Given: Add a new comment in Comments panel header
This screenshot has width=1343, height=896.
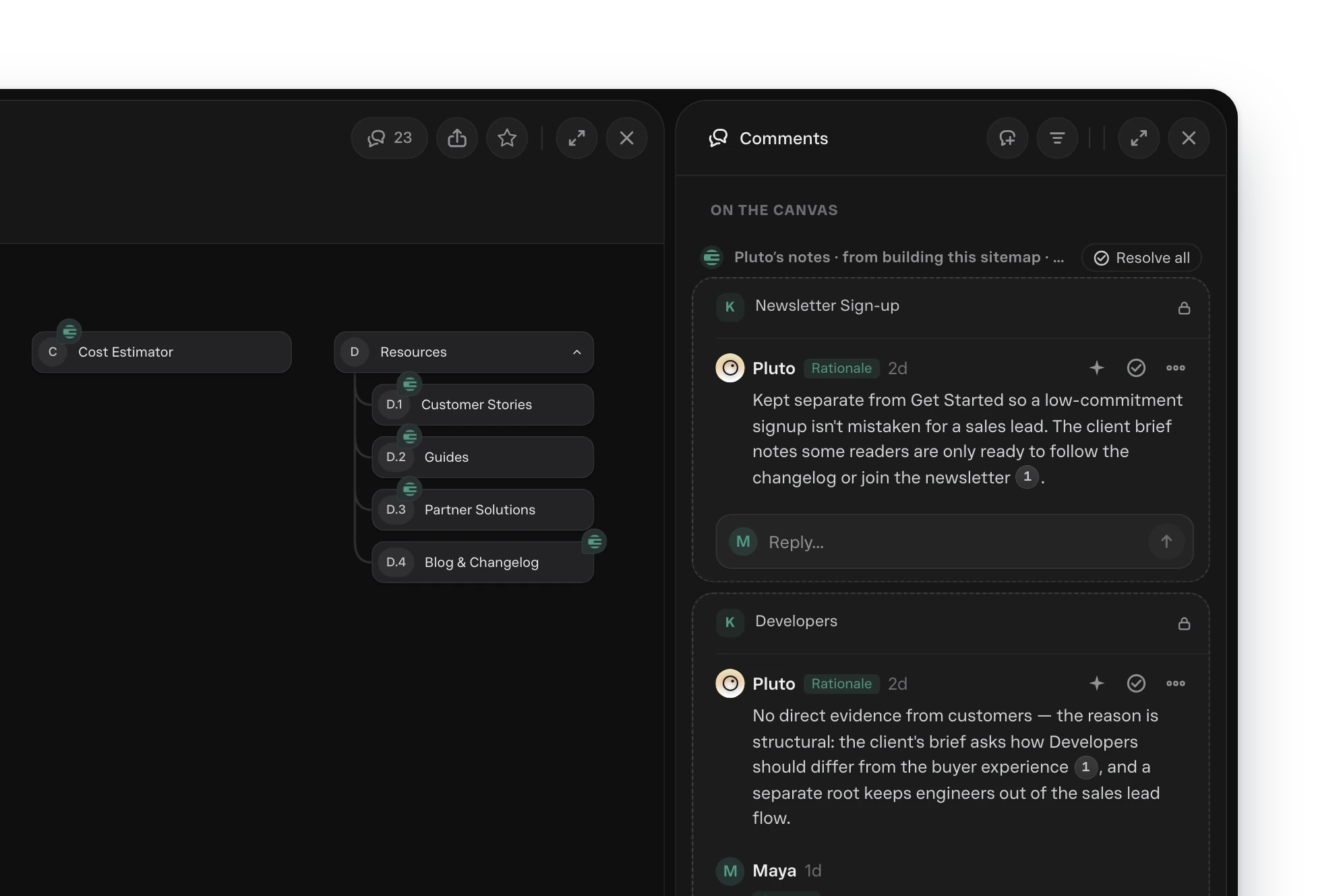Looking at the screenshot, I should pos(1007,138).
